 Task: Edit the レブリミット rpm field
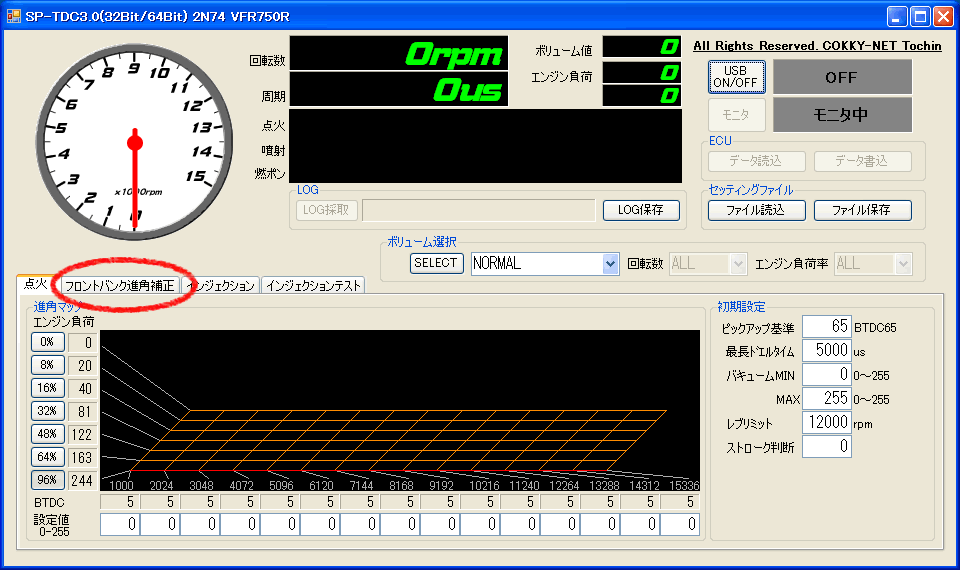[826, 423]
